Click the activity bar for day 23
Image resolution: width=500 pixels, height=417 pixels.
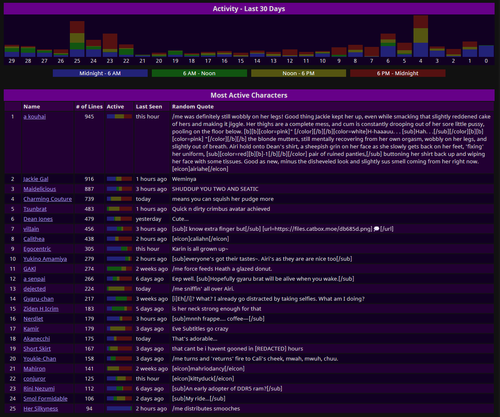pyautogui.click(x=110, y=45)
